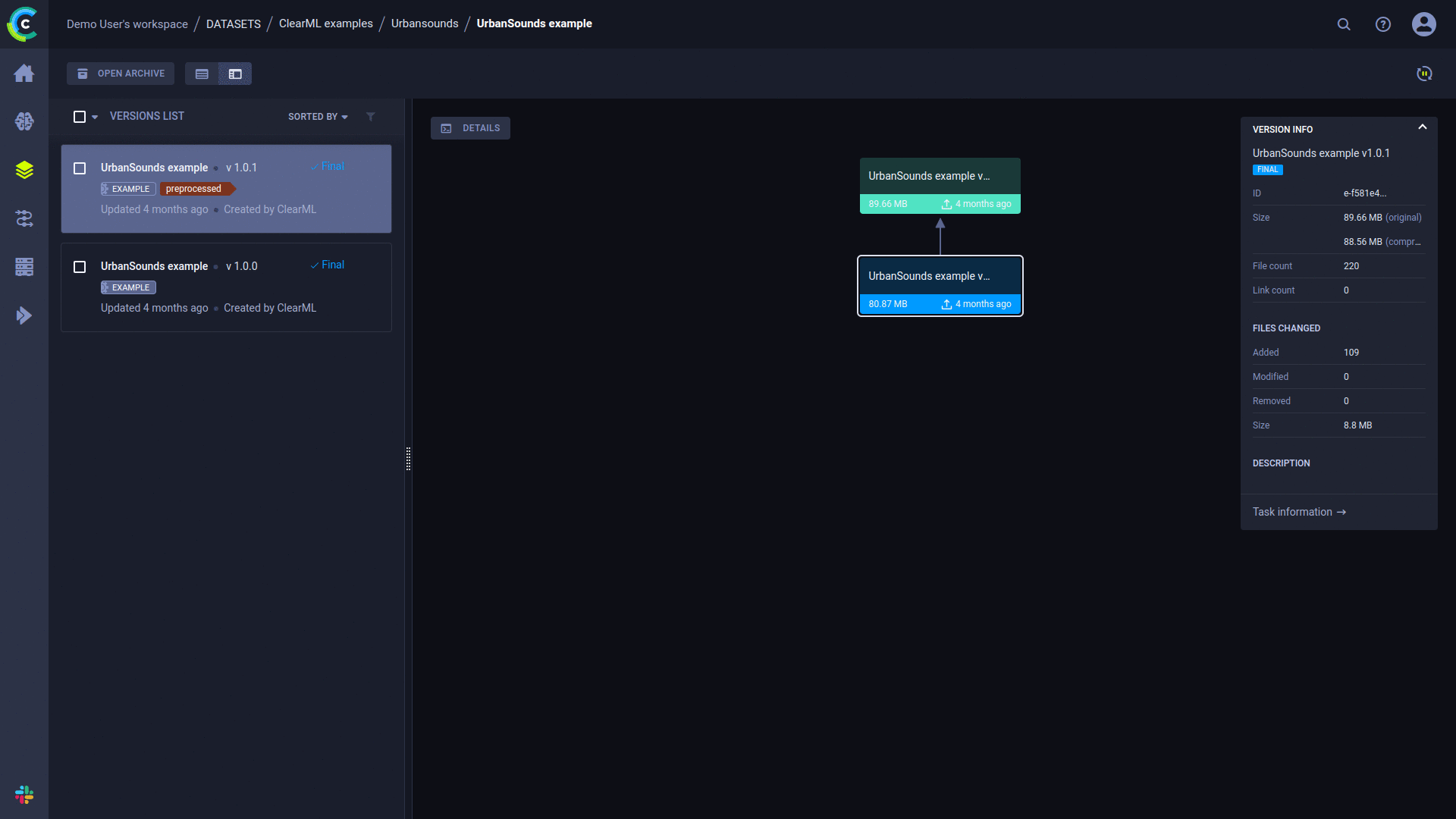Open the select-all dropdown arrow
Screen dimensions: 1456x819
coord(95,118)
